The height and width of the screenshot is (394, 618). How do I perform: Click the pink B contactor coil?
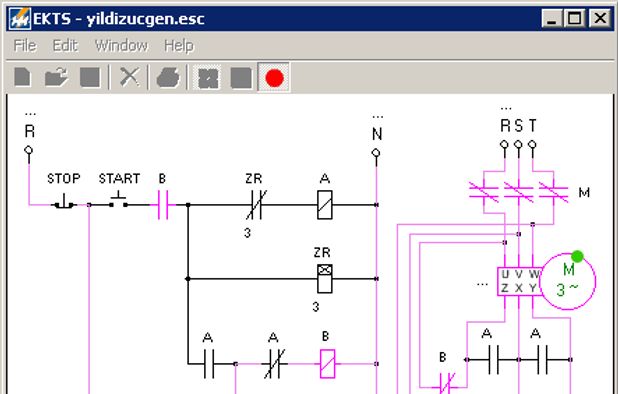click(x=327, y=364)
